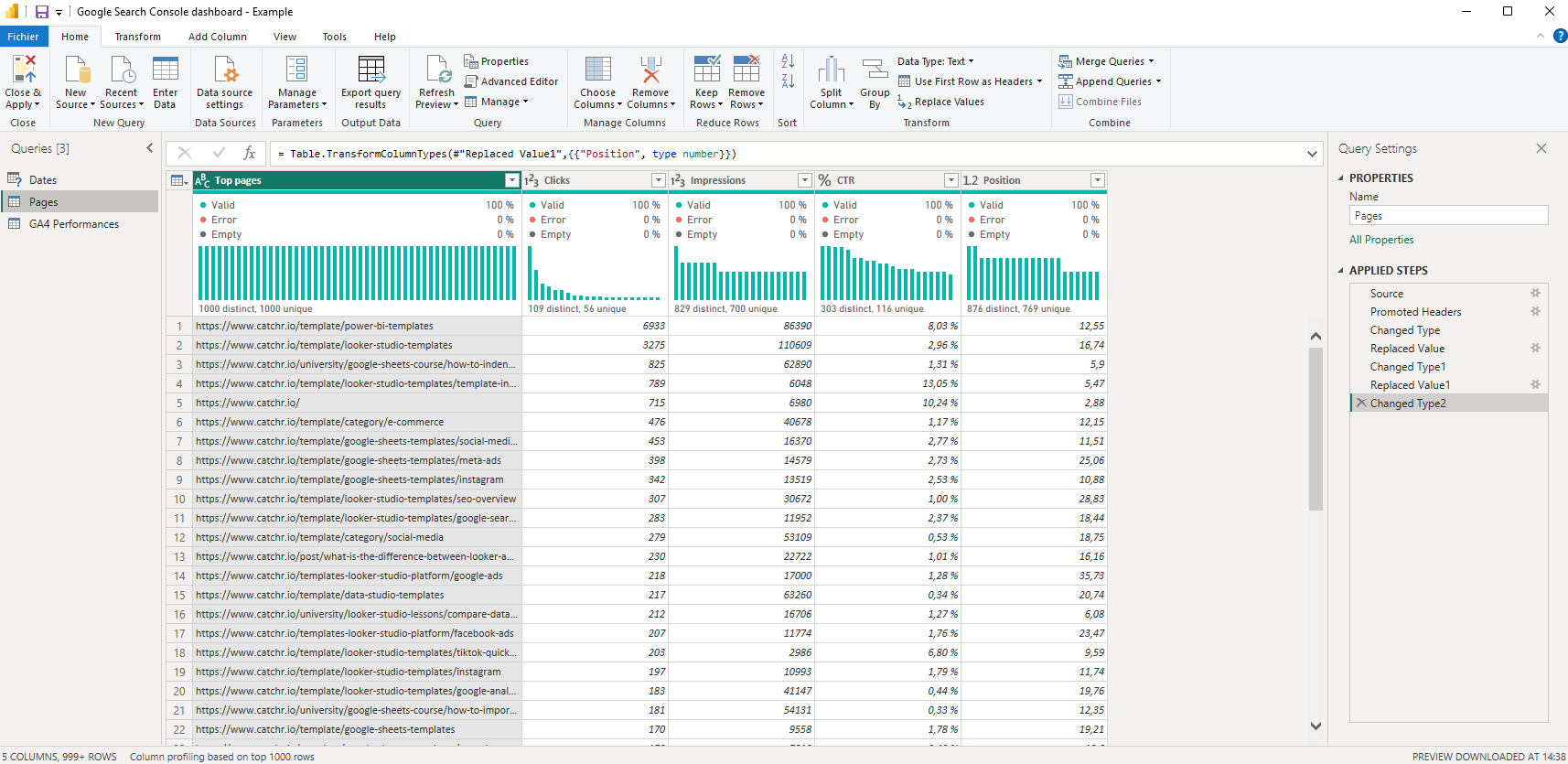This screenshot has width=1568, height=764.
Task: Switch to the Tools tab
Action: click(335, 37)
